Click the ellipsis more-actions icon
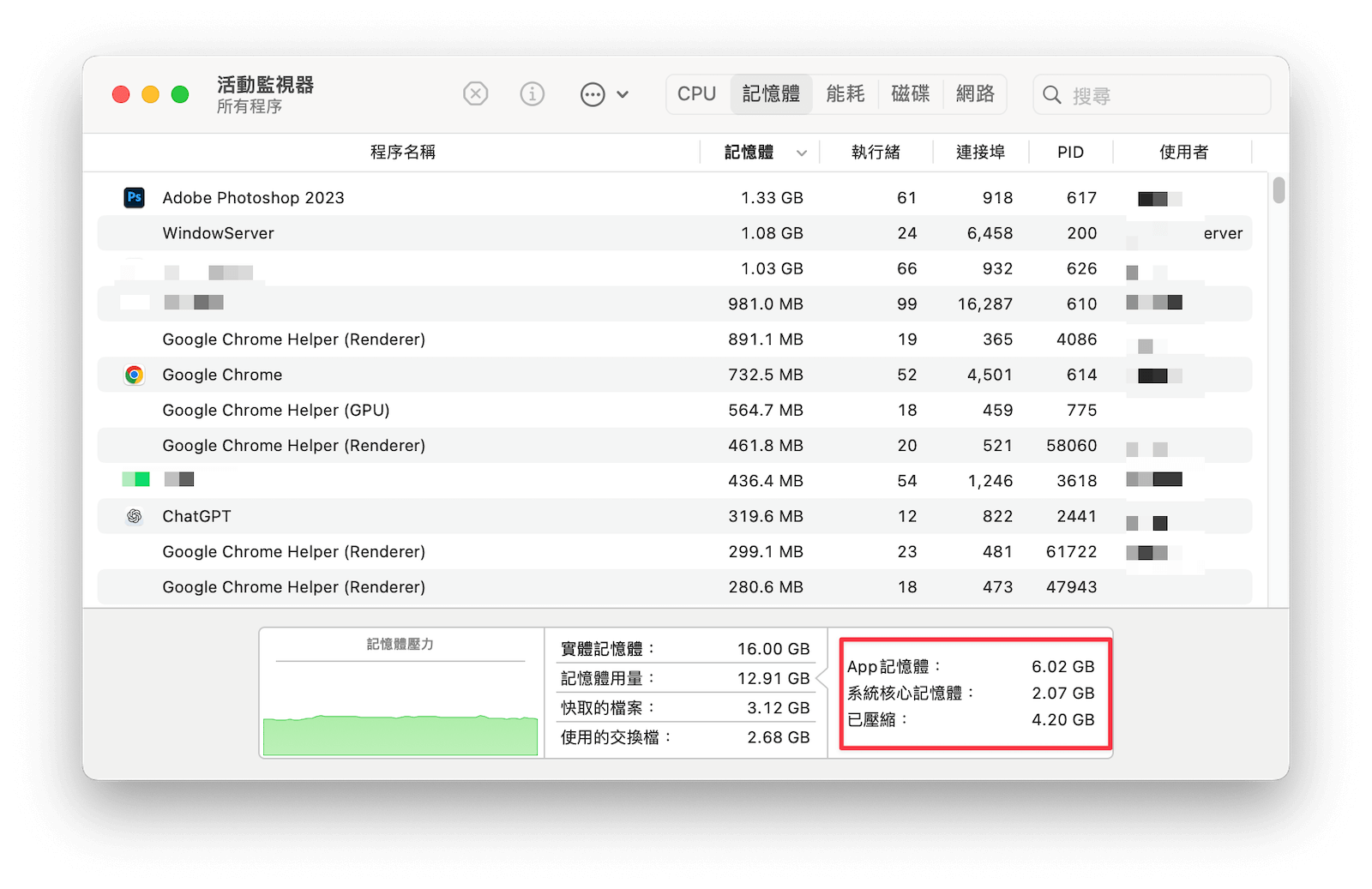1372x889 pixels. coord(593,94)
